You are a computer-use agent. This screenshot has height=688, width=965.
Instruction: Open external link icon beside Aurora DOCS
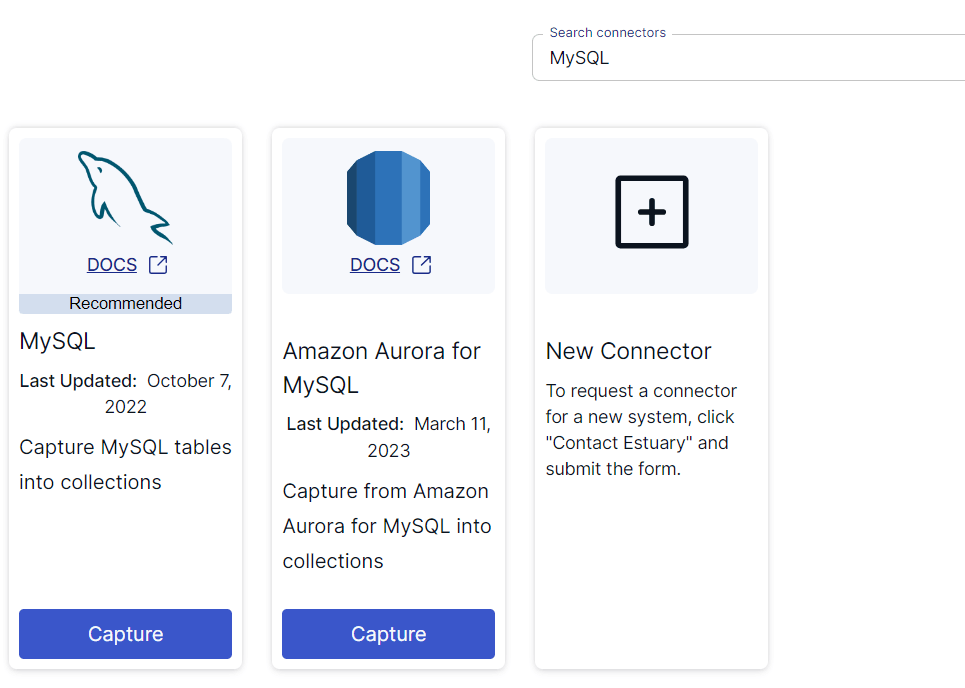coord(422,265)
